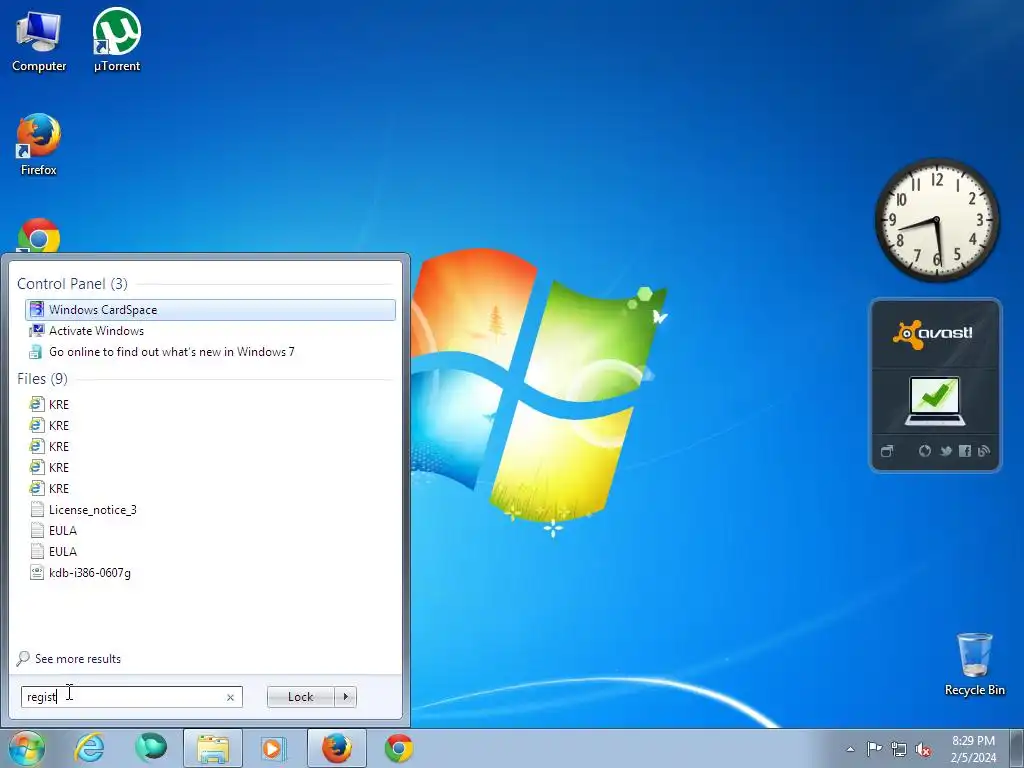Click the muted volume speaker icon
The height and width of the screenshot is (768, 1024).
(x=923, y=749)
